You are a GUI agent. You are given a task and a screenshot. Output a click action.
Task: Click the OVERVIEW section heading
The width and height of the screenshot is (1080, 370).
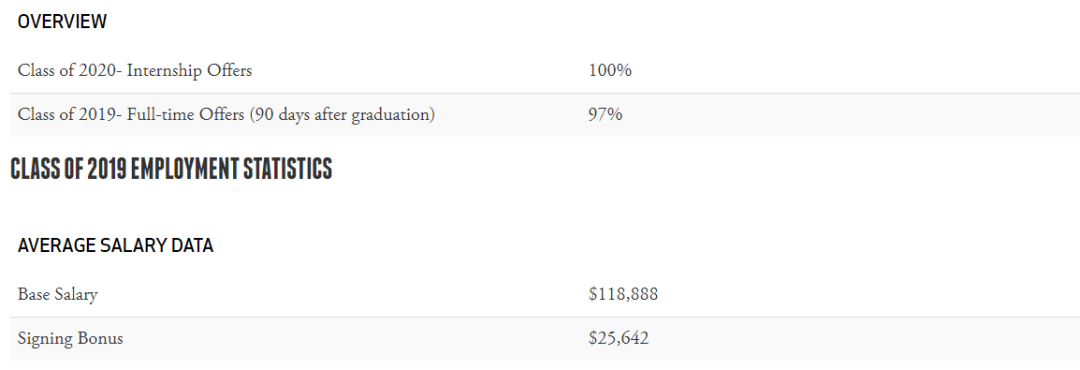(62, 21)
